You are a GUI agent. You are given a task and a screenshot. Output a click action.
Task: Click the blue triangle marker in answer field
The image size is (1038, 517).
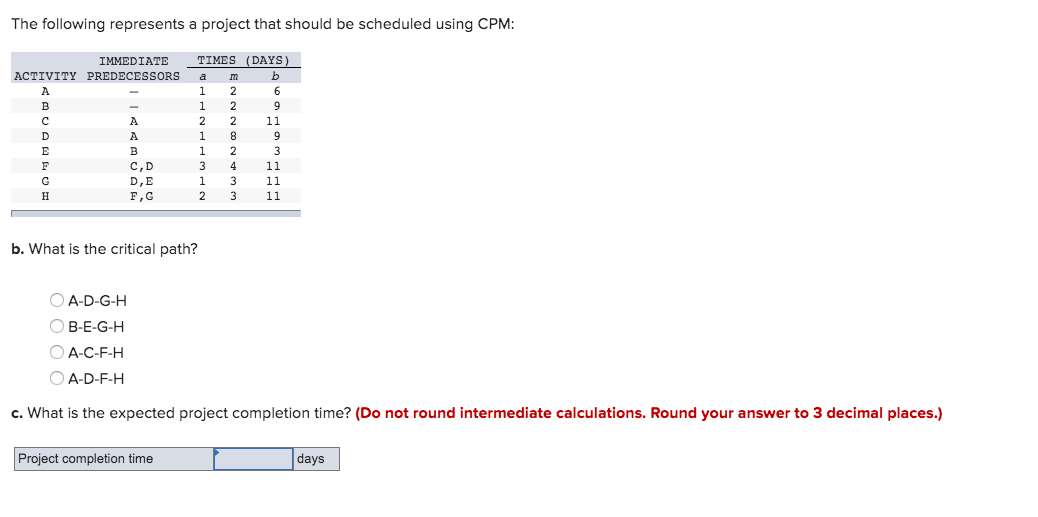(216, 452)
